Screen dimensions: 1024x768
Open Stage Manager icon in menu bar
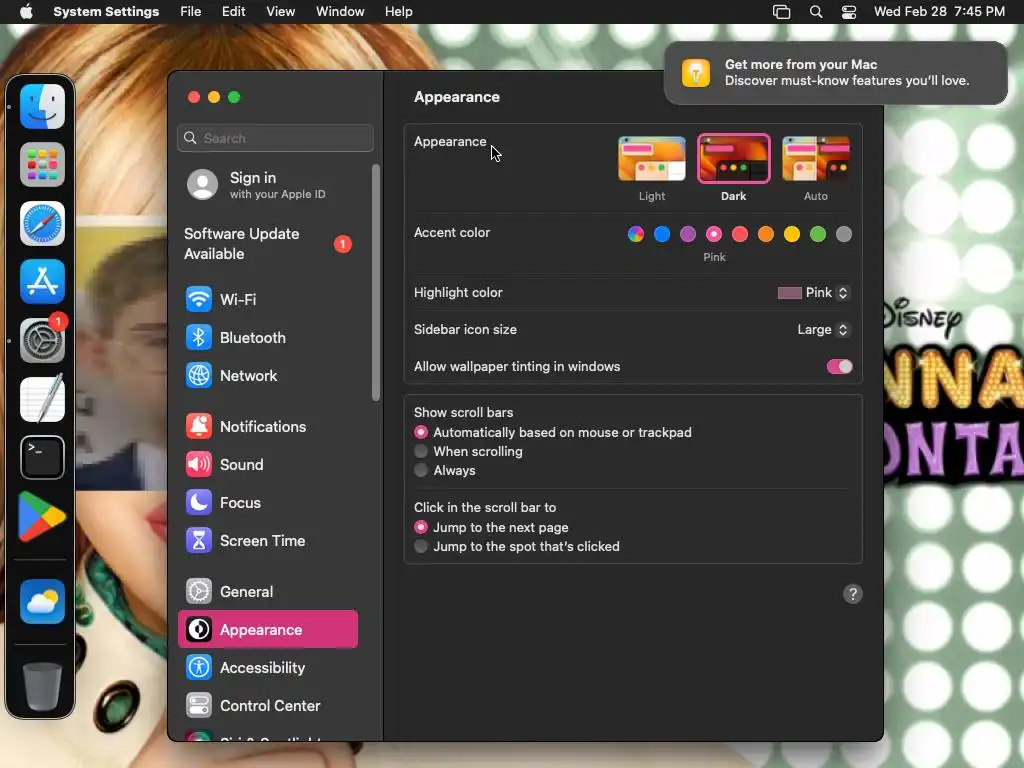pos(782,12)
